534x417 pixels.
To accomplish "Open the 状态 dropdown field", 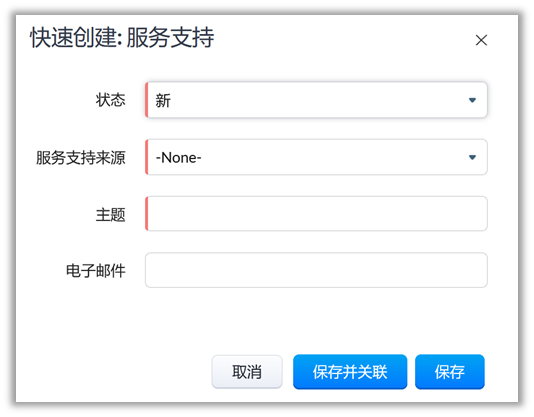I will coord(316,100).
